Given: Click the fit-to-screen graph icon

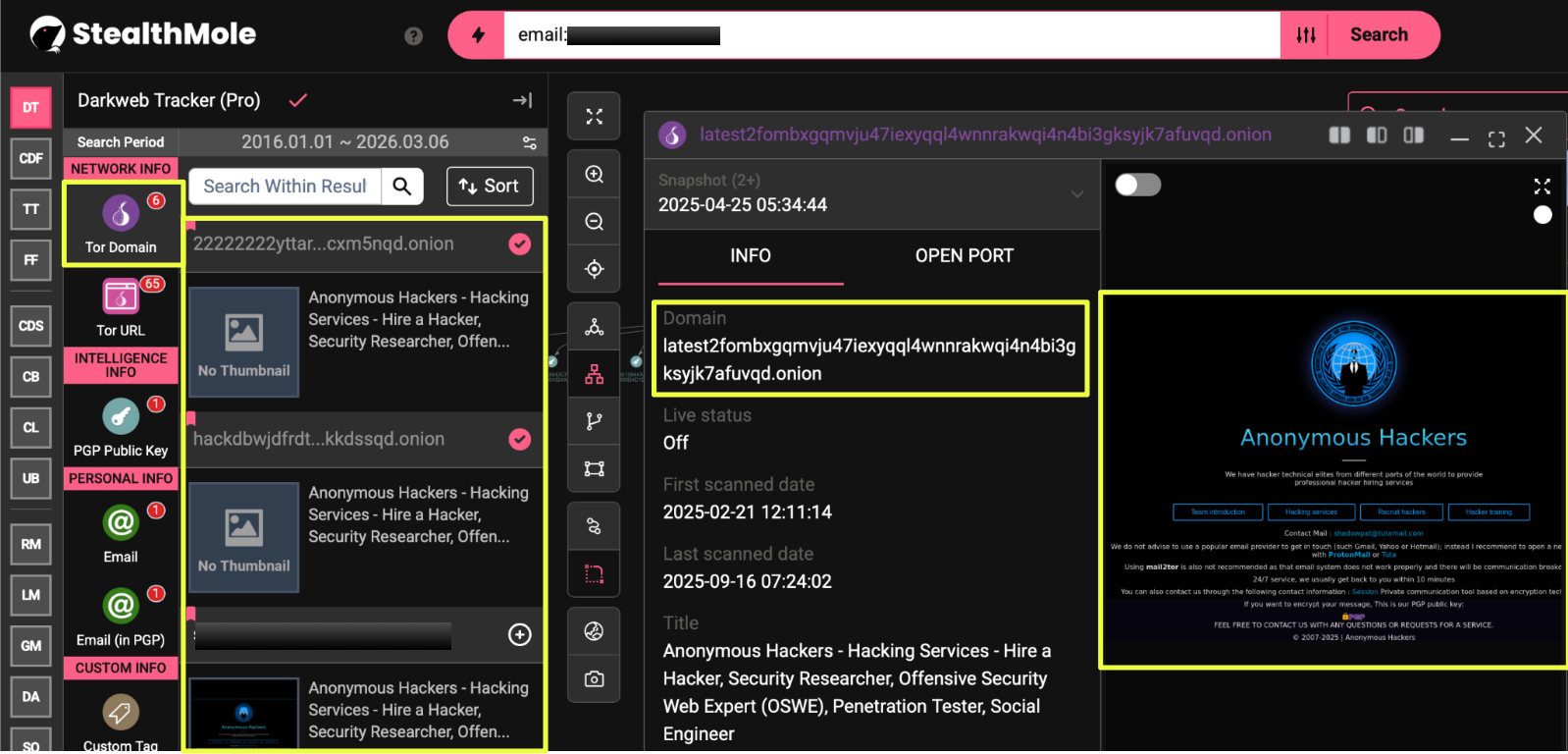Looking at the screenshot, I should pyautogui.click(x=594, y=117).
